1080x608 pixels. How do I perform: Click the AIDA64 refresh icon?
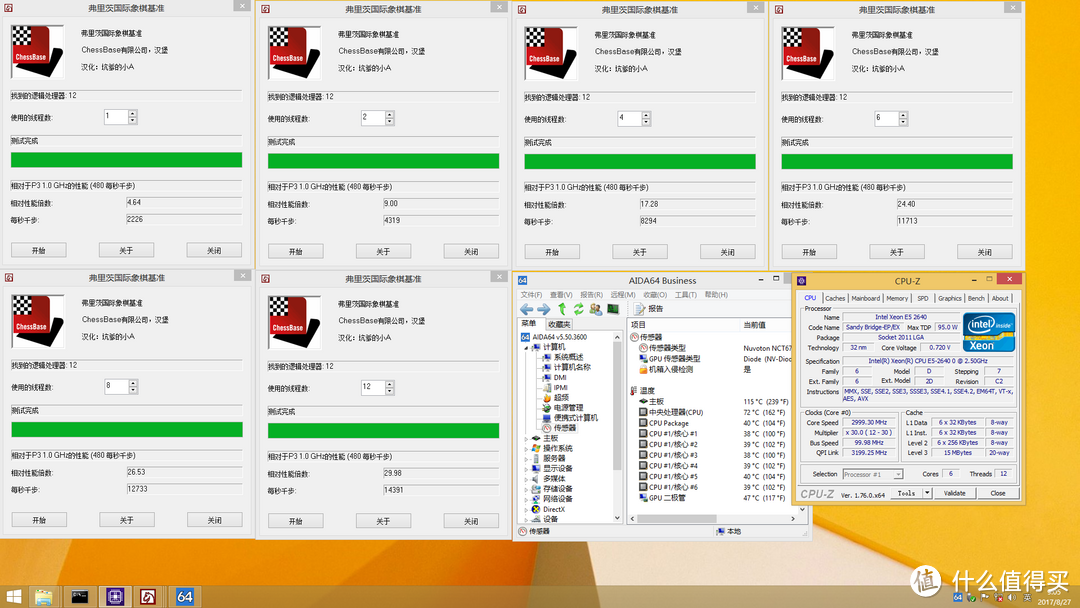pos(579,309)
